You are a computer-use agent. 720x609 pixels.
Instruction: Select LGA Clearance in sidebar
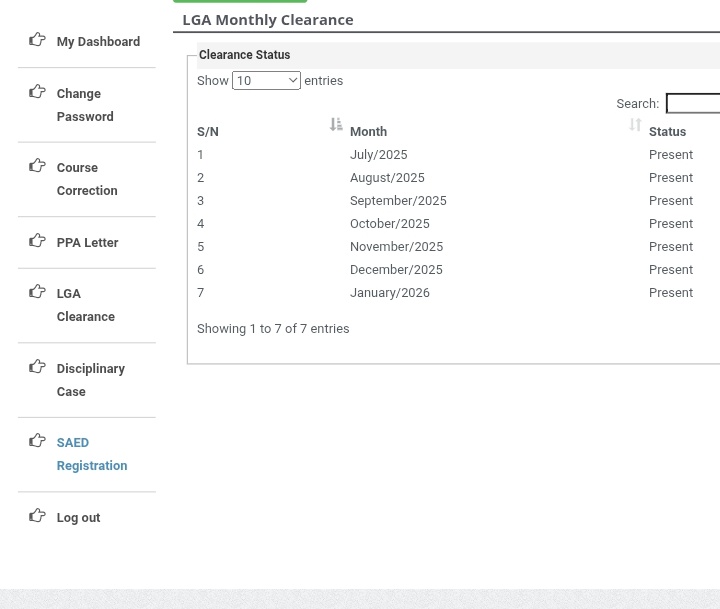[x=86, y=305]
